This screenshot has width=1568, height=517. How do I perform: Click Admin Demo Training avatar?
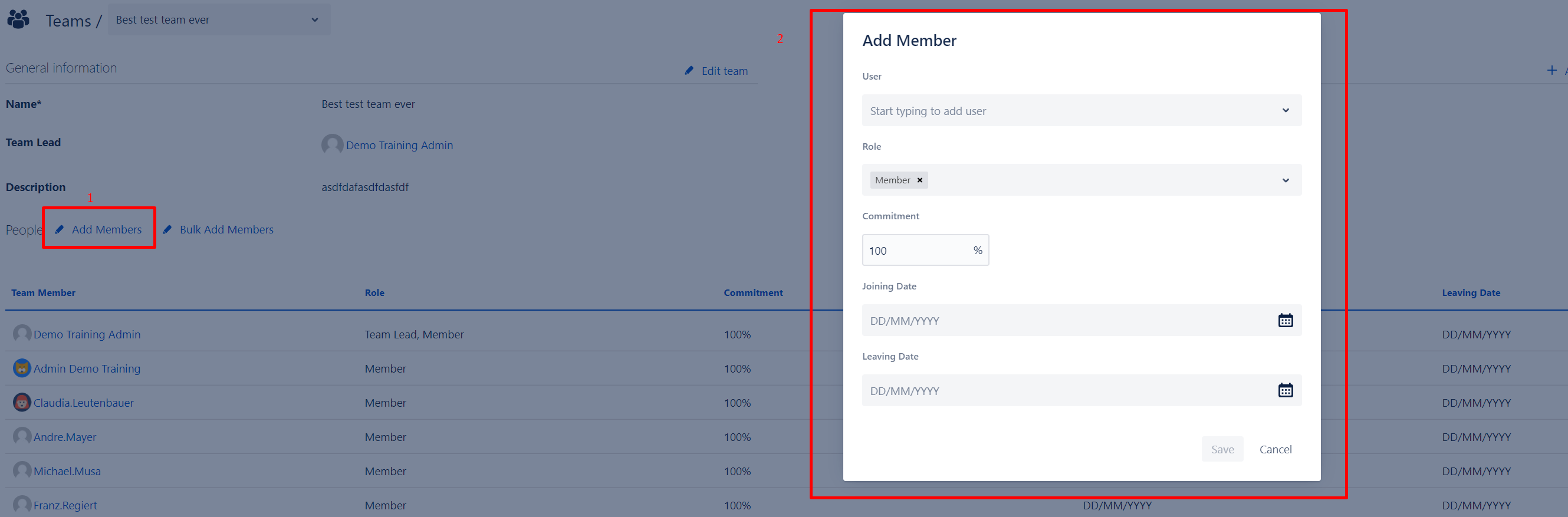point(22,368)
